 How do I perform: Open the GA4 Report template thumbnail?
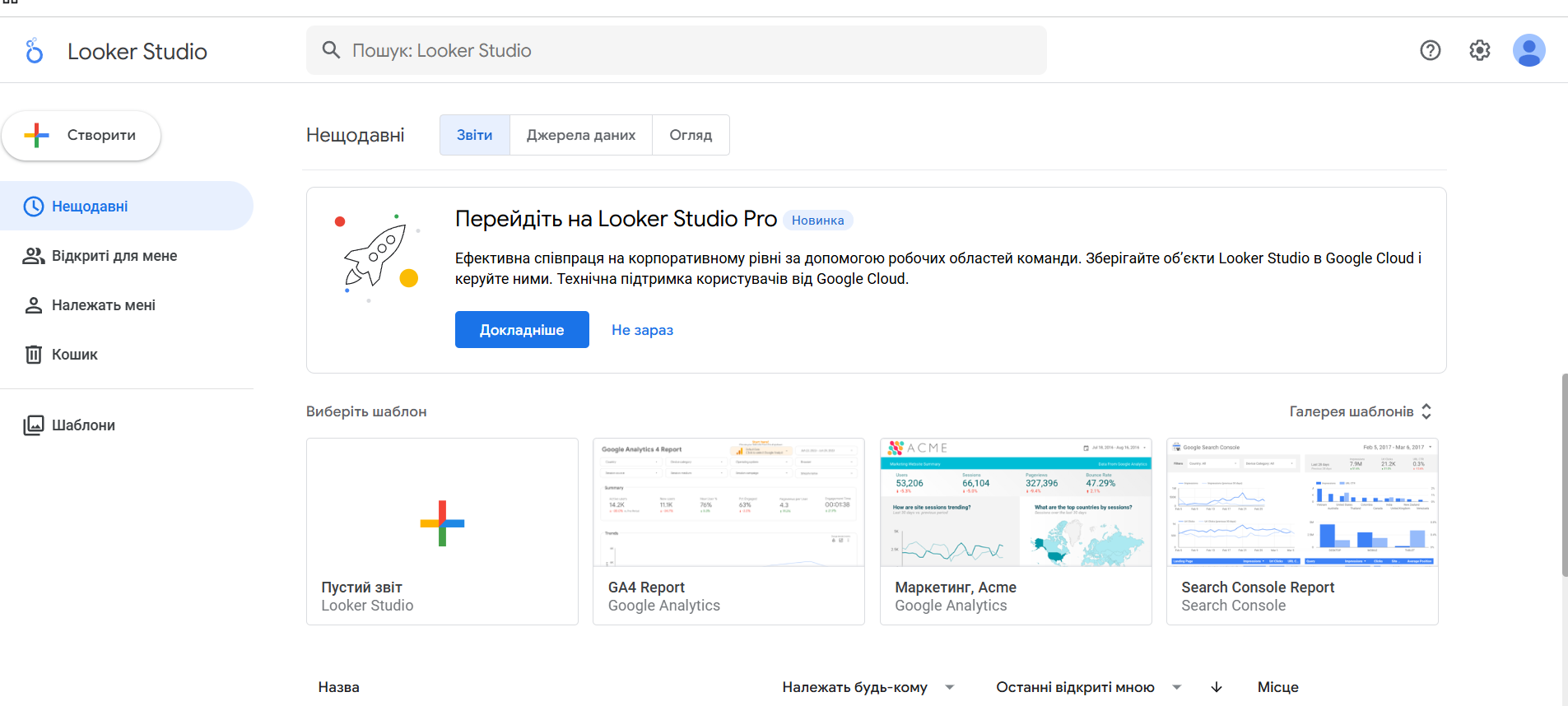[728, 503]
